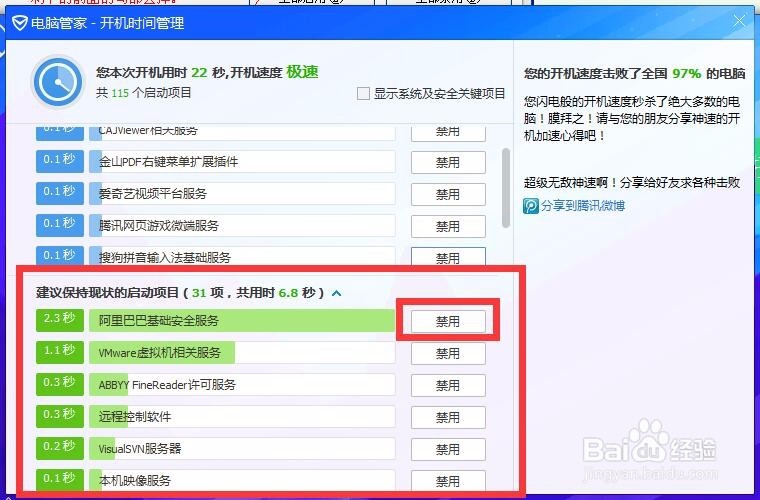Screen dimensions: 760x500
Task: Select the 爱奇艺视频平台服务 row
Action: pyautogui.click(x=242, y=194)
